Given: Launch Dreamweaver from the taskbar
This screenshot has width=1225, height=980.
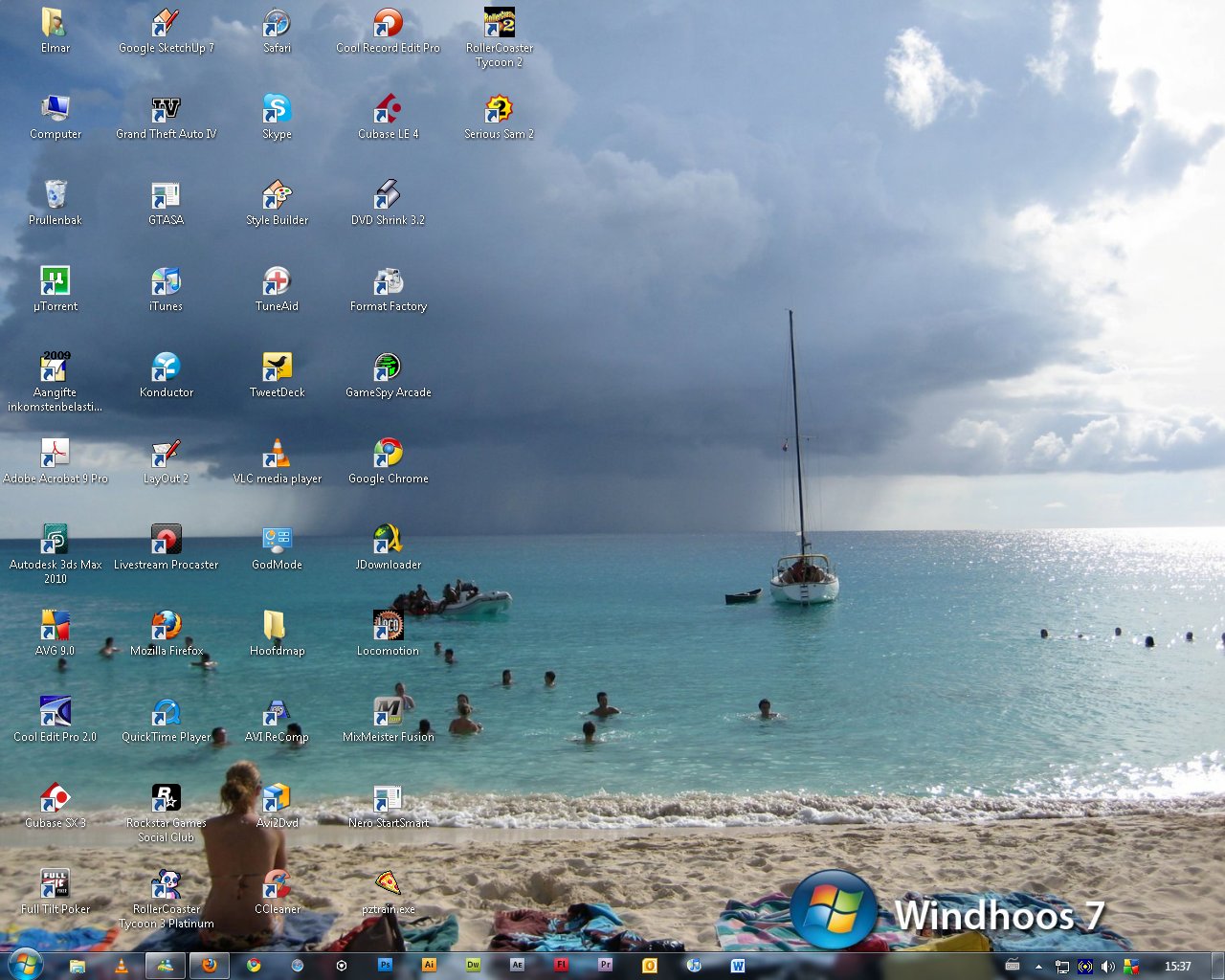Looking at the screenshot, I should [x=473, y=966].
